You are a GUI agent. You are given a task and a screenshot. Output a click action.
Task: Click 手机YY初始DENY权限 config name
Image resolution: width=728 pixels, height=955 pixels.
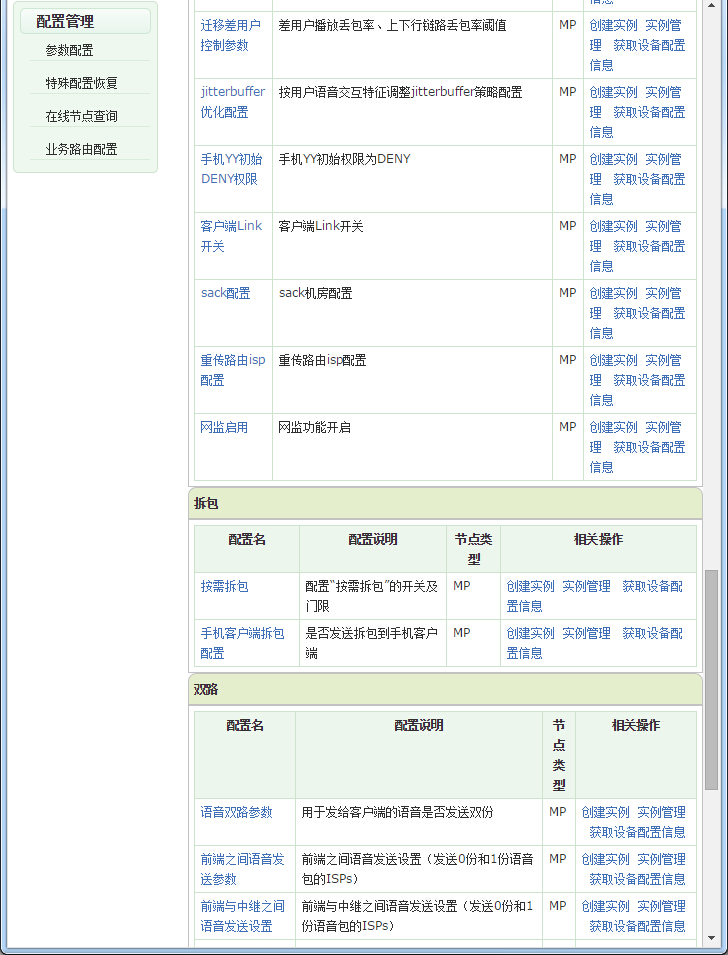pyautogui.click(x=231, y=169)
